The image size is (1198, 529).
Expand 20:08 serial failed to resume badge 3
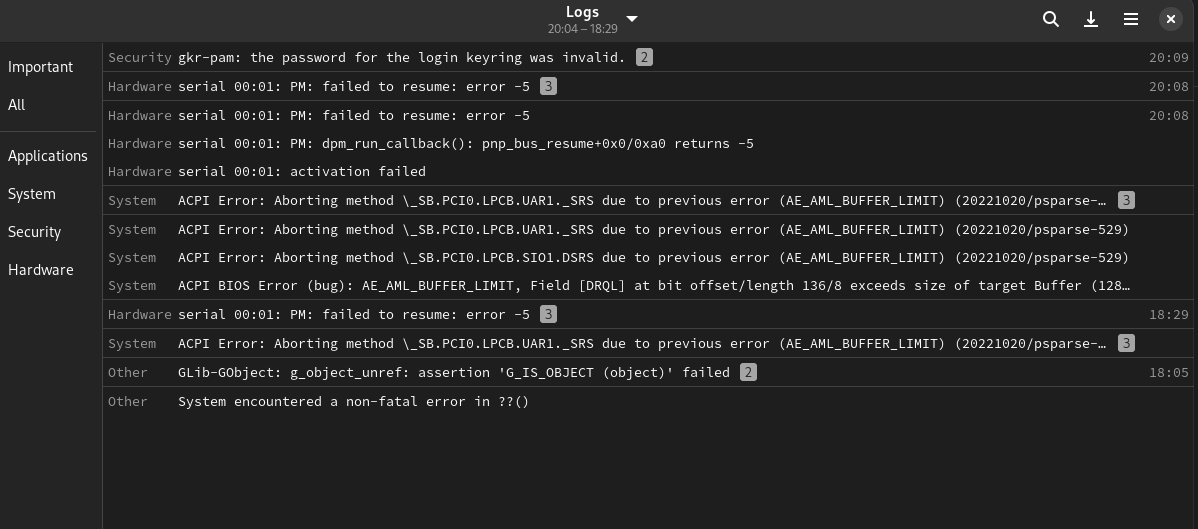pos(548,86)
